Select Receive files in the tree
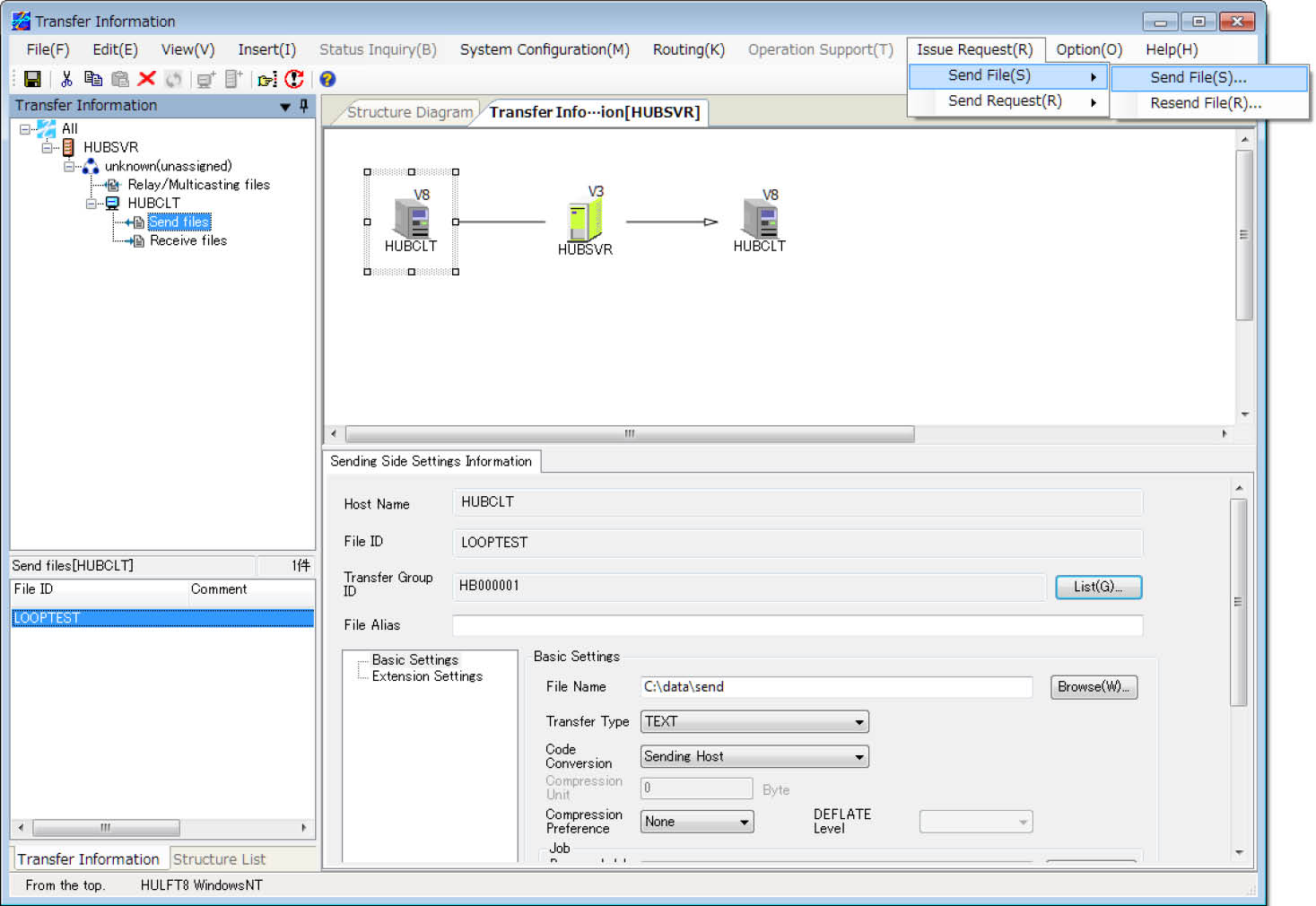This screenshot has height=906, width=1316. coord(188,240)
